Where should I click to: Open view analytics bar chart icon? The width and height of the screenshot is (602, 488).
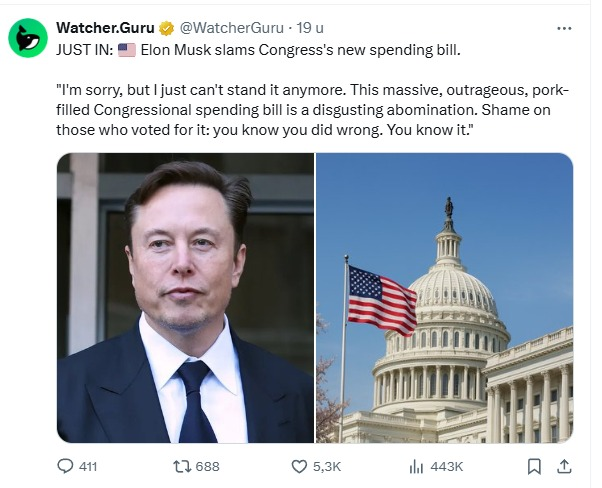pos(416,466)
